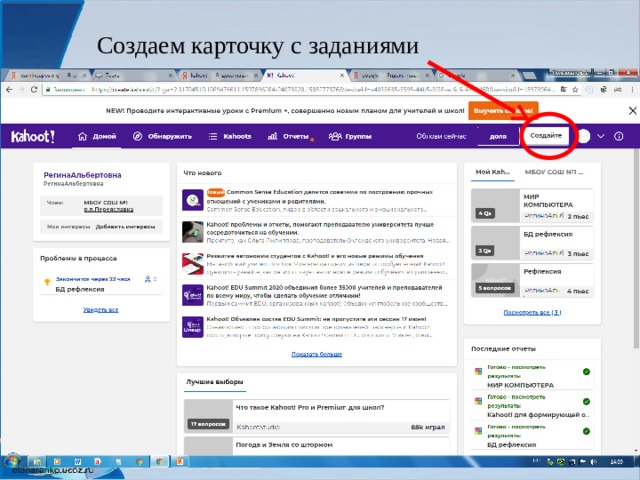Open the university teacher news thumbnail
The height and width of the screenshot is (480, 640).
(x=193, y=232)
